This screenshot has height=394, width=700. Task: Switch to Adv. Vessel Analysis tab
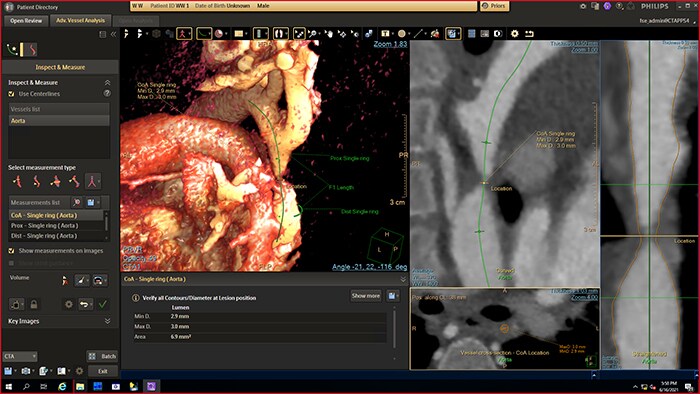click(80, 21)
